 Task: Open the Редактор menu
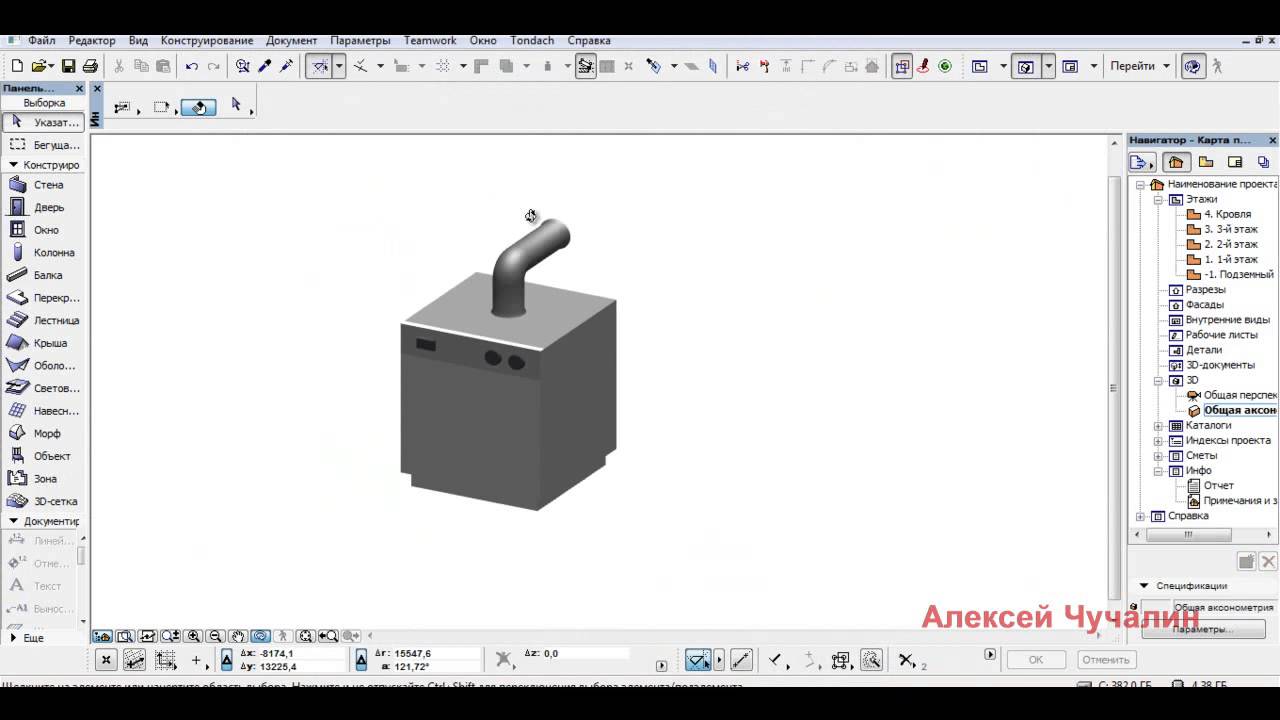pyautogui.click(x=92, y=41)
